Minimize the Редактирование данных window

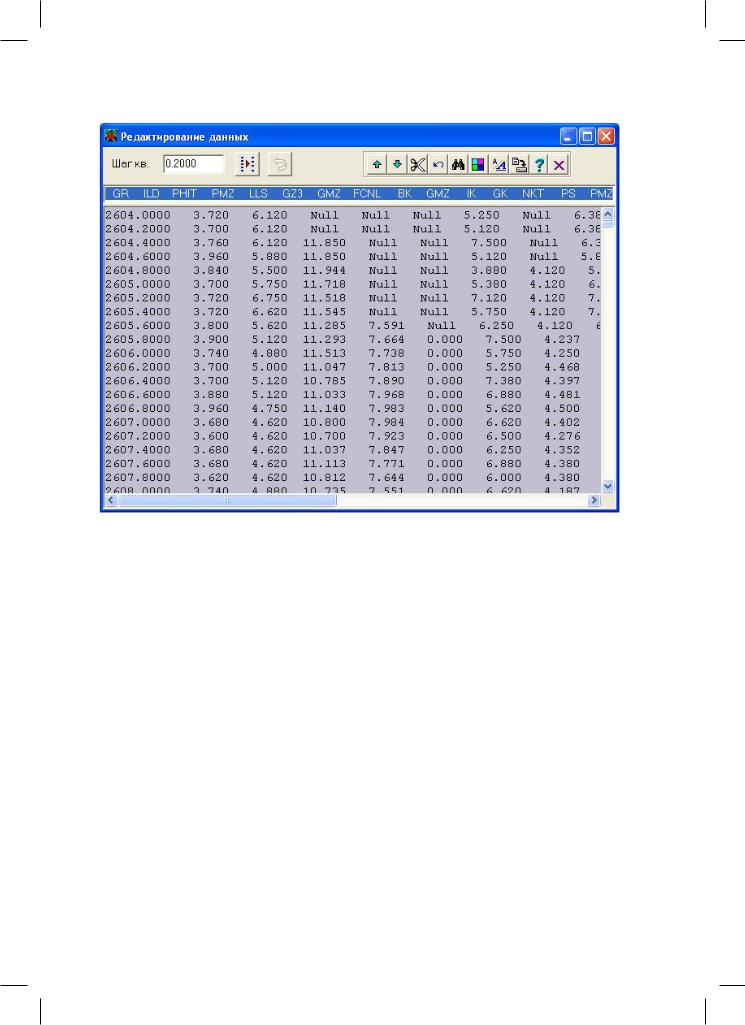click(x=569, y=137)
